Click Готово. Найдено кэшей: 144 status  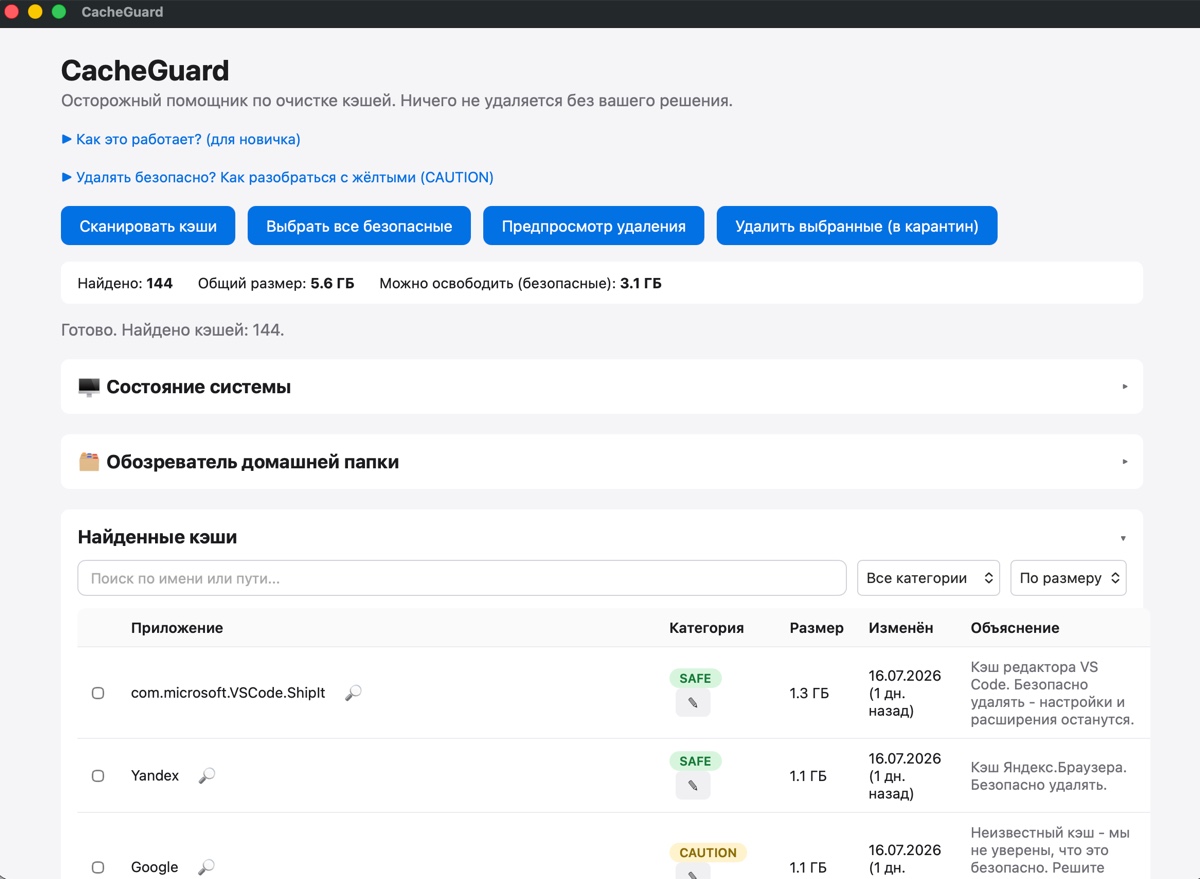coord(173,329)
